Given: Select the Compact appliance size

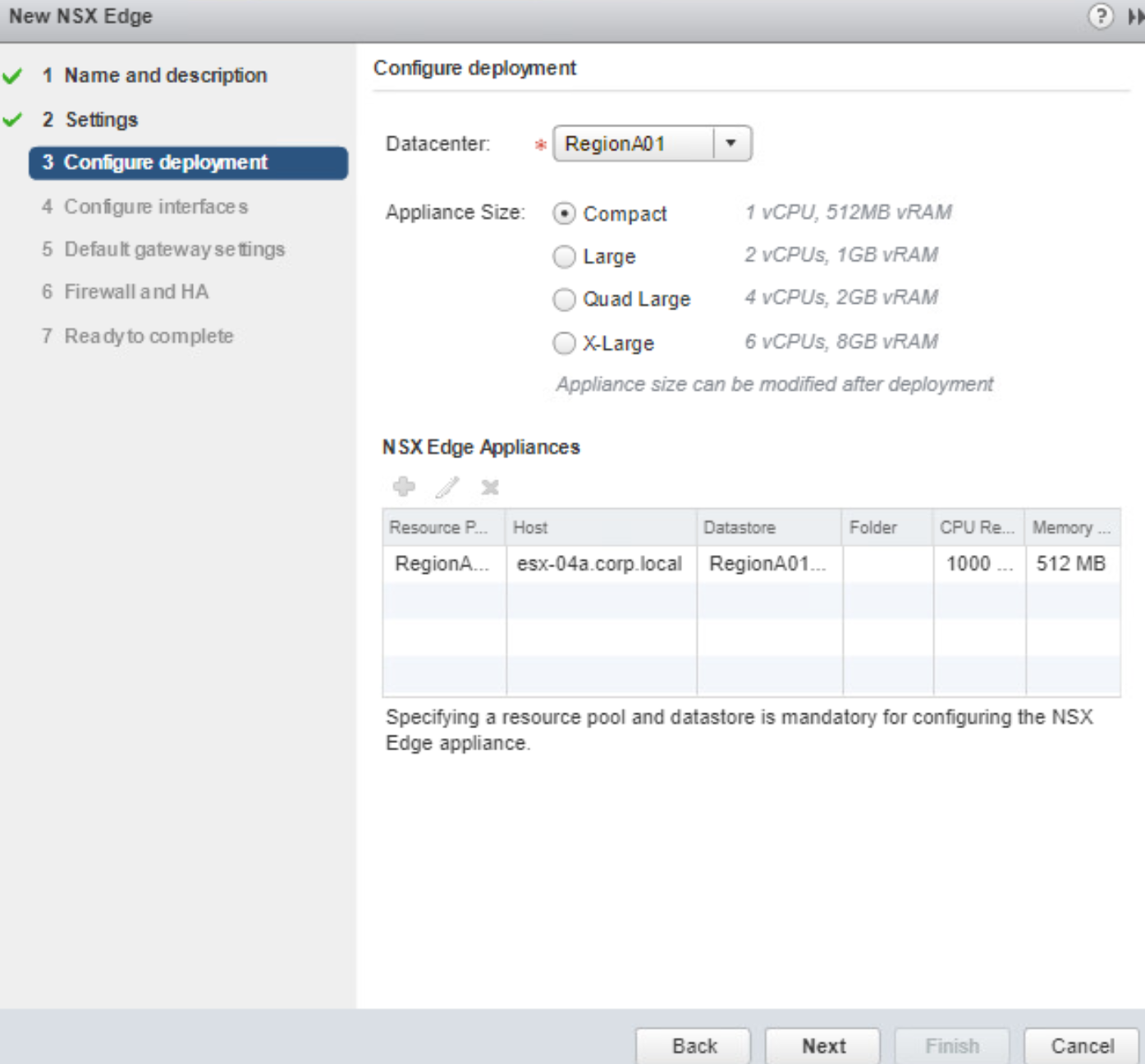Looking at the screenshot, I should click(x=564, y=213).
